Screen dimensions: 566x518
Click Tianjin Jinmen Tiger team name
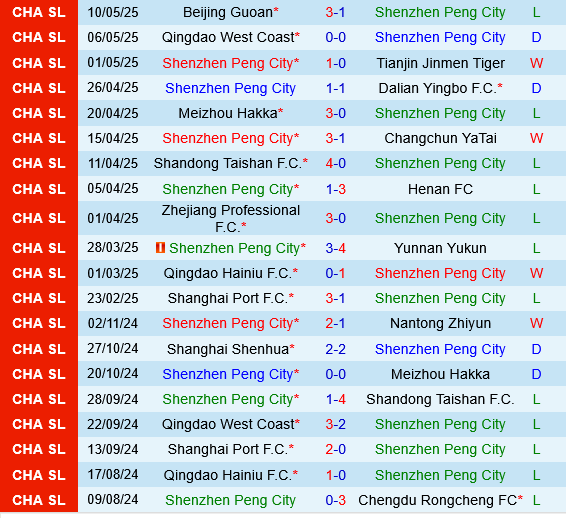tap(440, 64)
